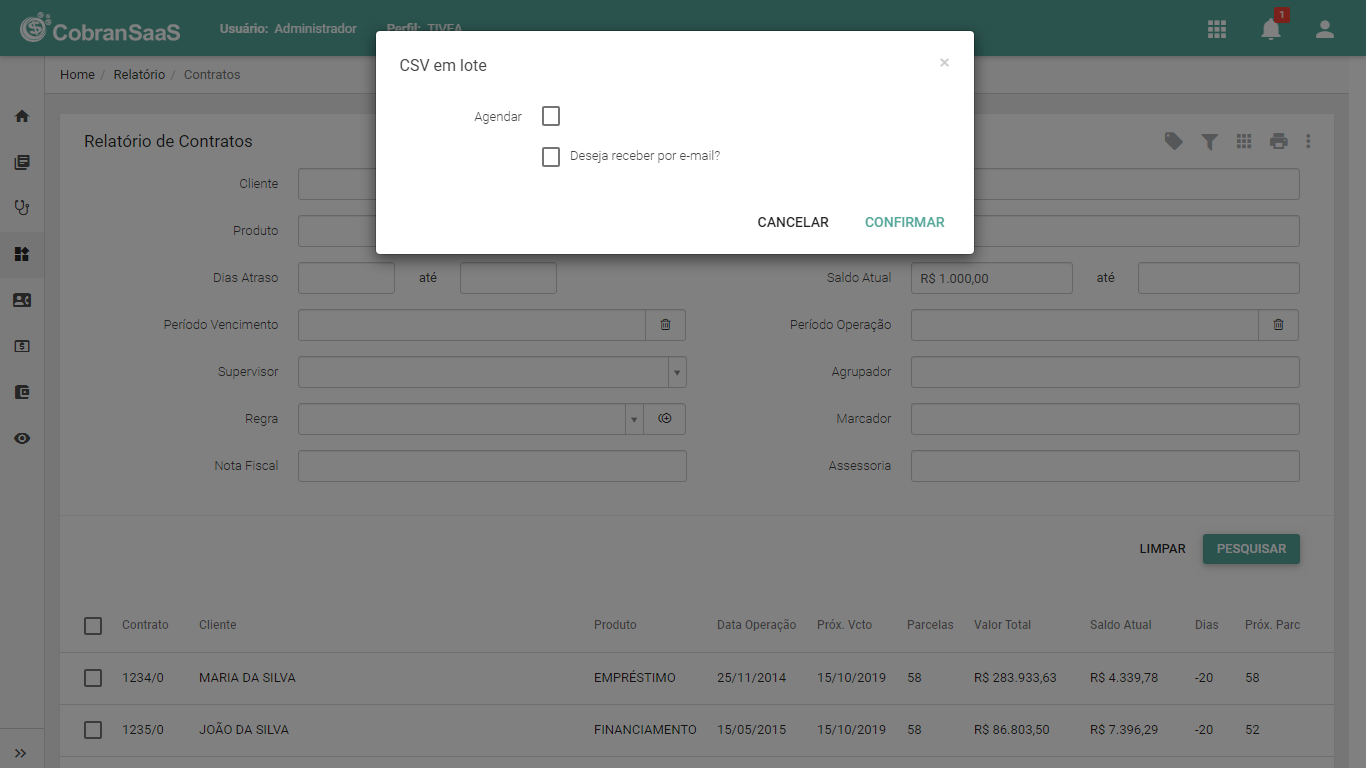
Task: Open contract 1234/0 link
Action: 143,678
